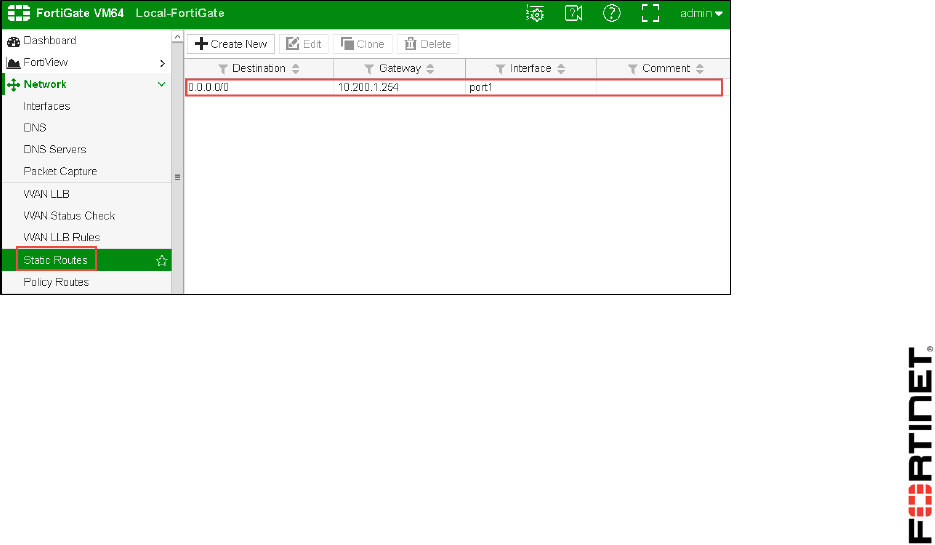The height and width of the screenshot is (545, 935).
Task: Click the 10.200.1.254 gateway cell
Action: [x=400, y=87]
